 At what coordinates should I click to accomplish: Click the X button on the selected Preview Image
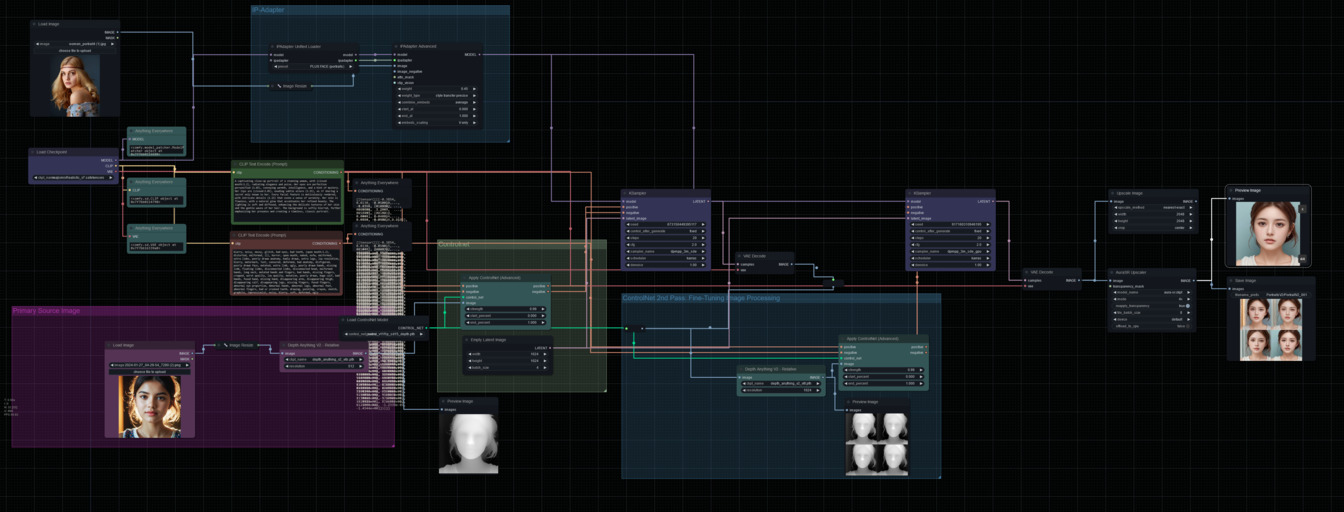(x=1302, y=209)
